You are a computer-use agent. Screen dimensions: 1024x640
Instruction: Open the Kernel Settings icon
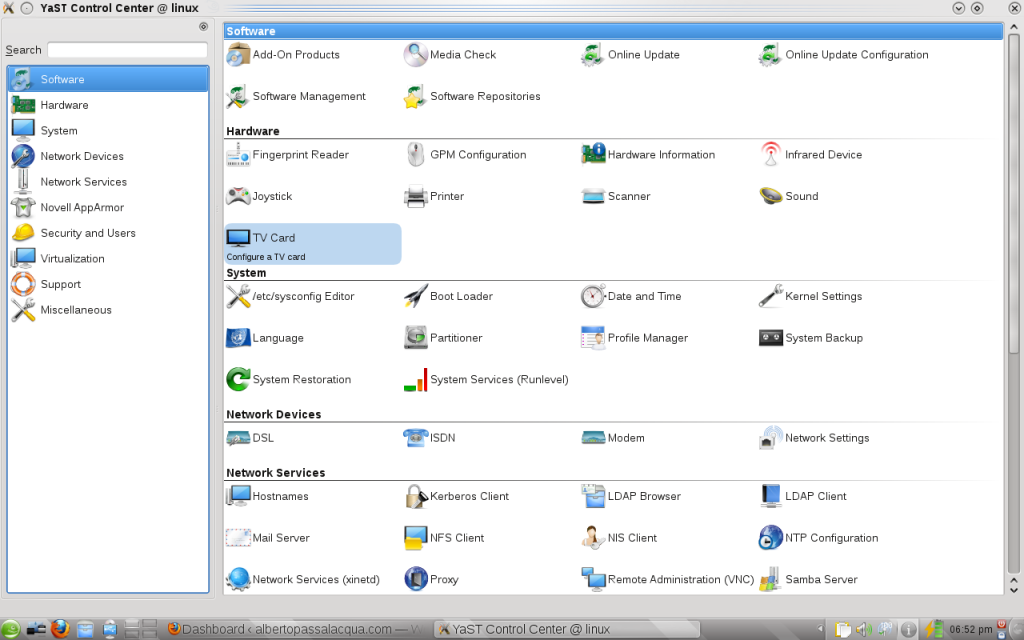771,296
